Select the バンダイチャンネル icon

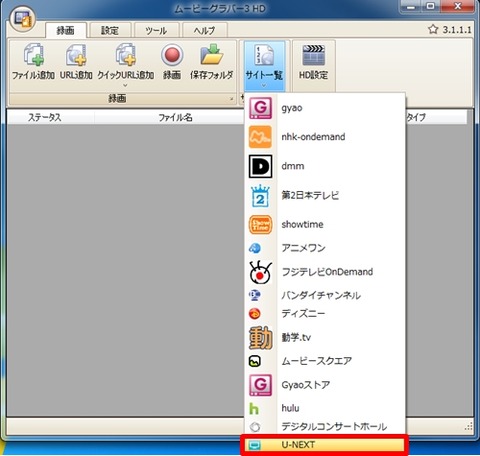[x=255, y=295]
